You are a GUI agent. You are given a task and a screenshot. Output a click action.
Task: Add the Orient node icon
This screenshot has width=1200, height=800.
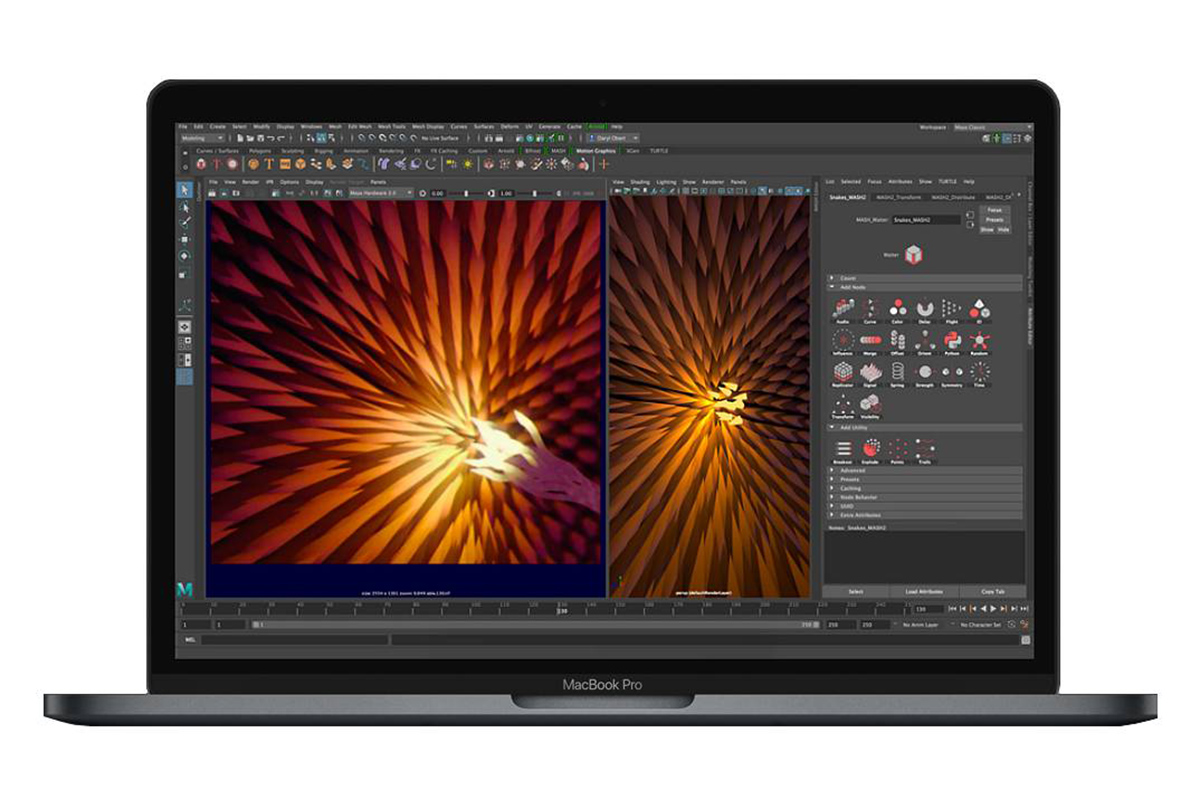pyautogui.click(x=925, y=340)
